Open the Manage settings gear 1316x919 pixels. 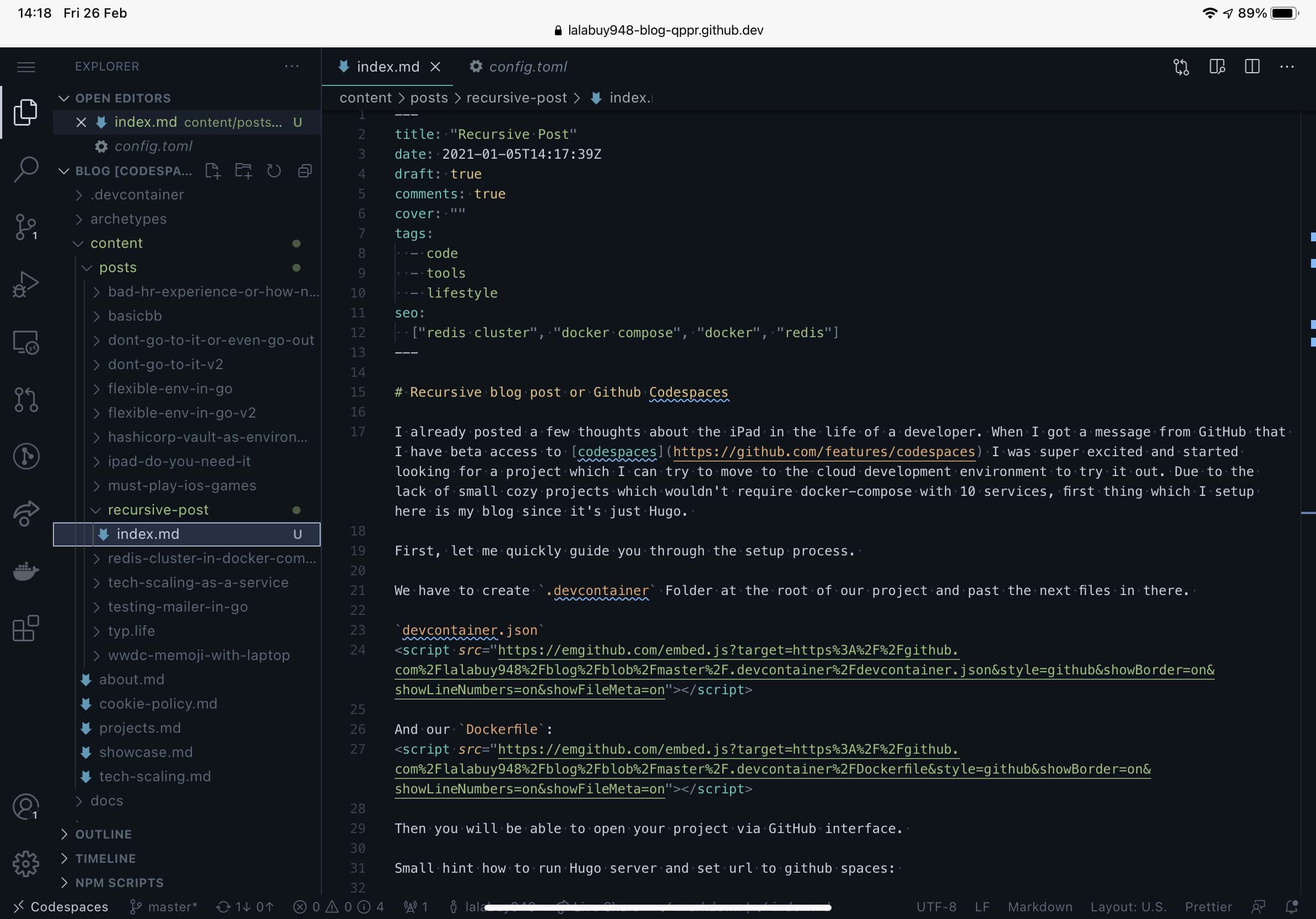(x=26, y=863)
